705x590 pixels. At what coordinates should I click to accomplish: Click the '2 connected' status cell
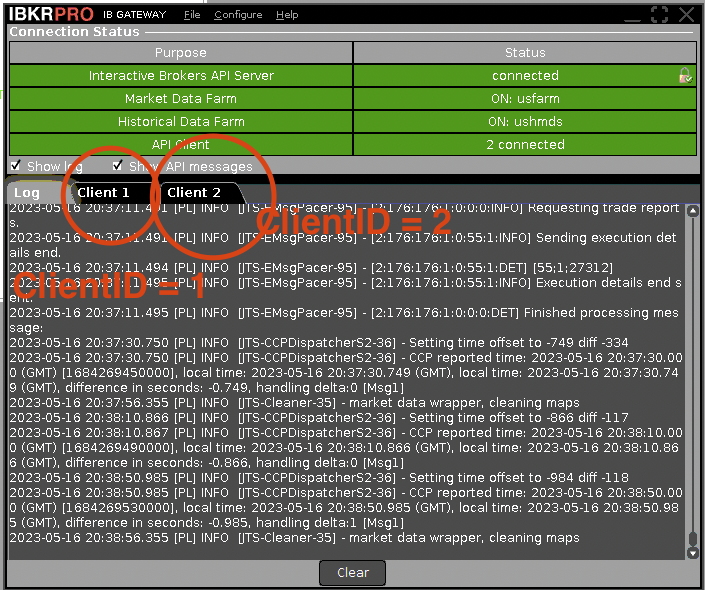pos(525,144)
